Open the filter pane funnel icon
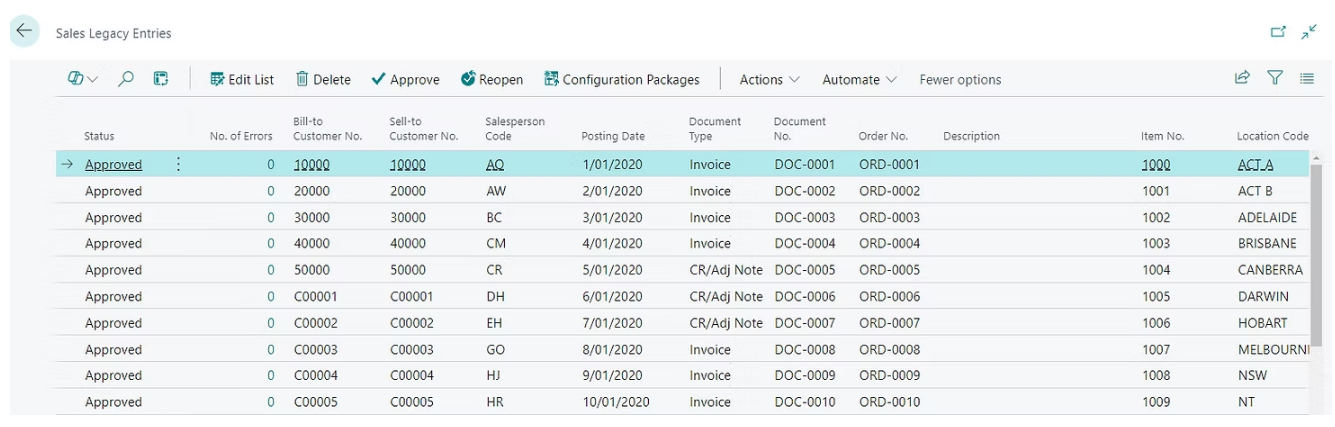The width and height of the screenshot is (1335, 427). 1275,78
